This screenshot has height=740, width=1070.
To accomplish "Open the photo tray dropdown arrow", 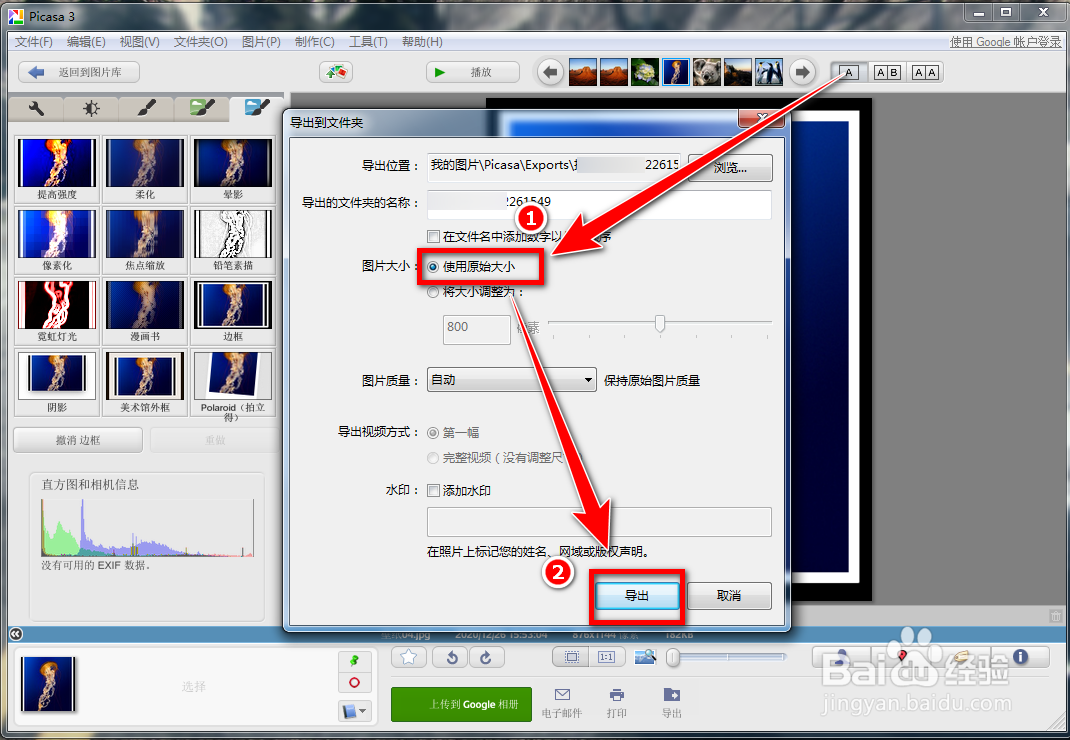I will [363, 710].
